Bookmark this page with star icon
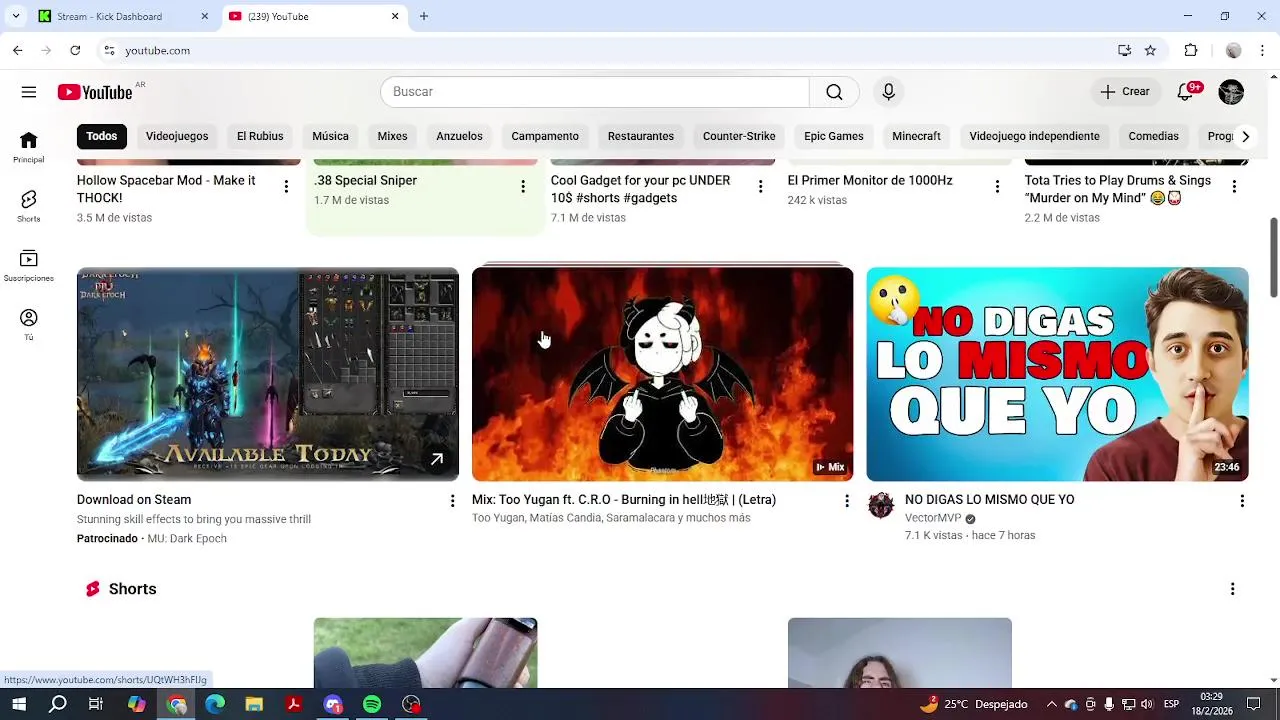 pyautogui.click(x=1150, y=50)
